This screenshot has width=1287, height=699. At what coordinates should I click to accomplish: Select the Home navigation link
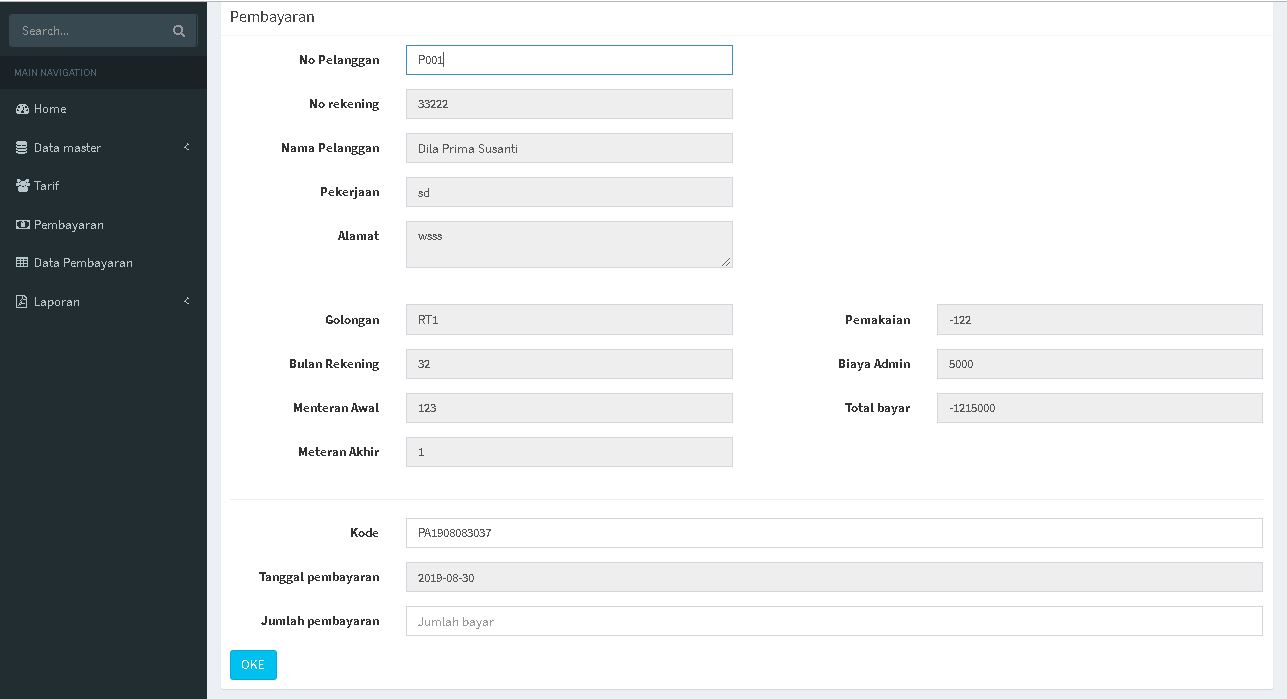(x=48, y=108)
